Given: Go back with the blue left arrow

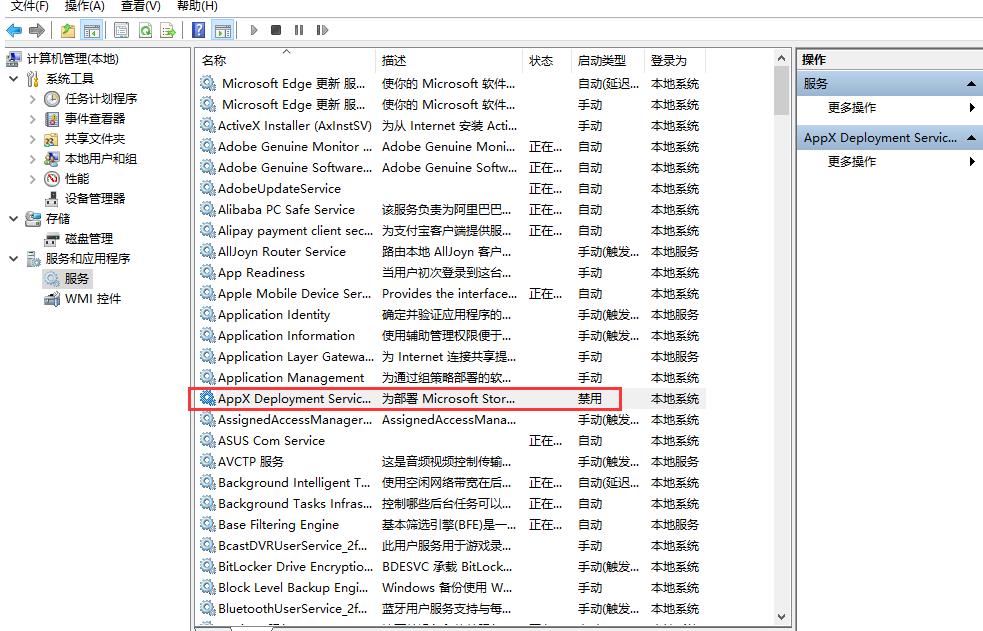Looking at the screenshot, I should (x=14, y=30).
